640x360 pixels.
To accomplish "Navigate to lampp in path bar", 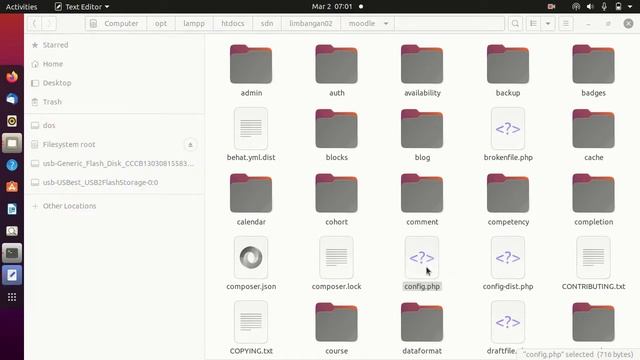I will (194, 24).
